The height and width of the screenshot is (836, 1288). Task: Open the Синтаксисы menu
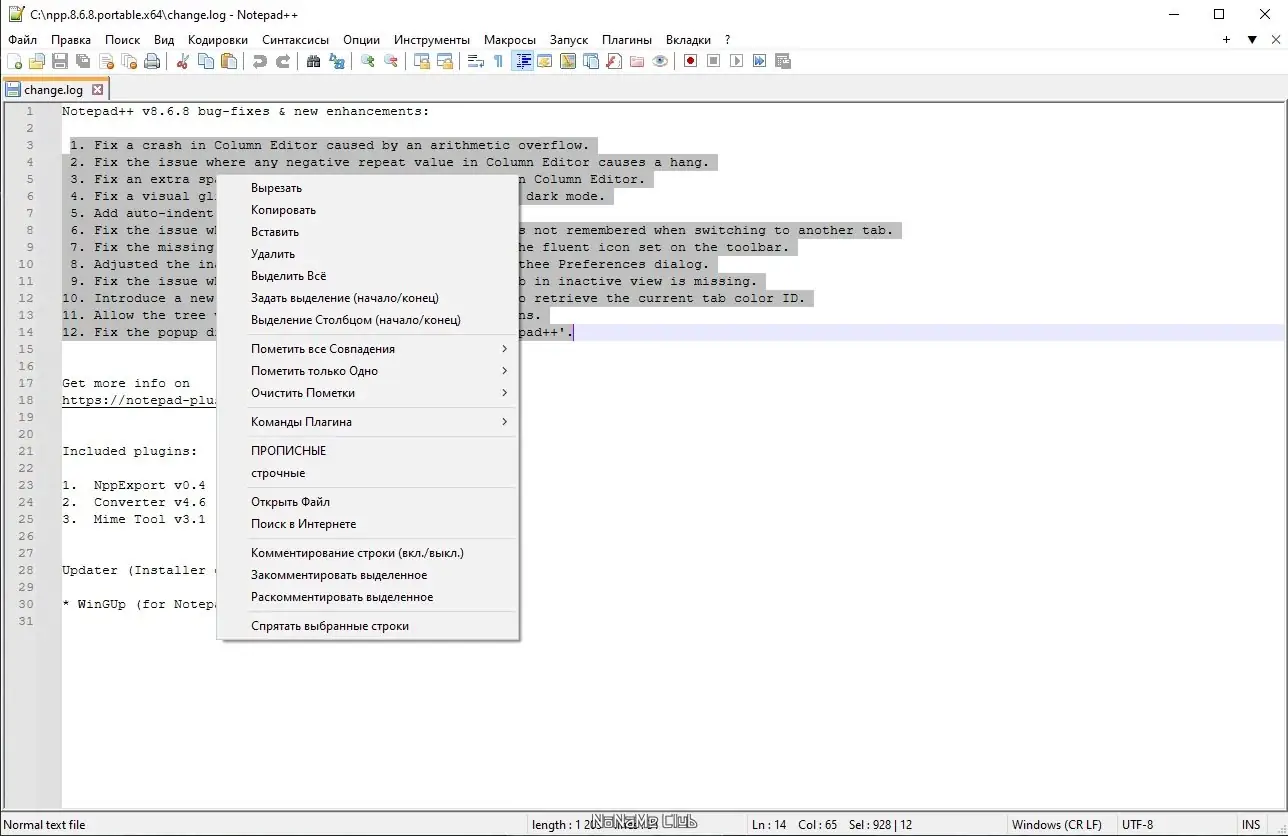coord(296,40)
